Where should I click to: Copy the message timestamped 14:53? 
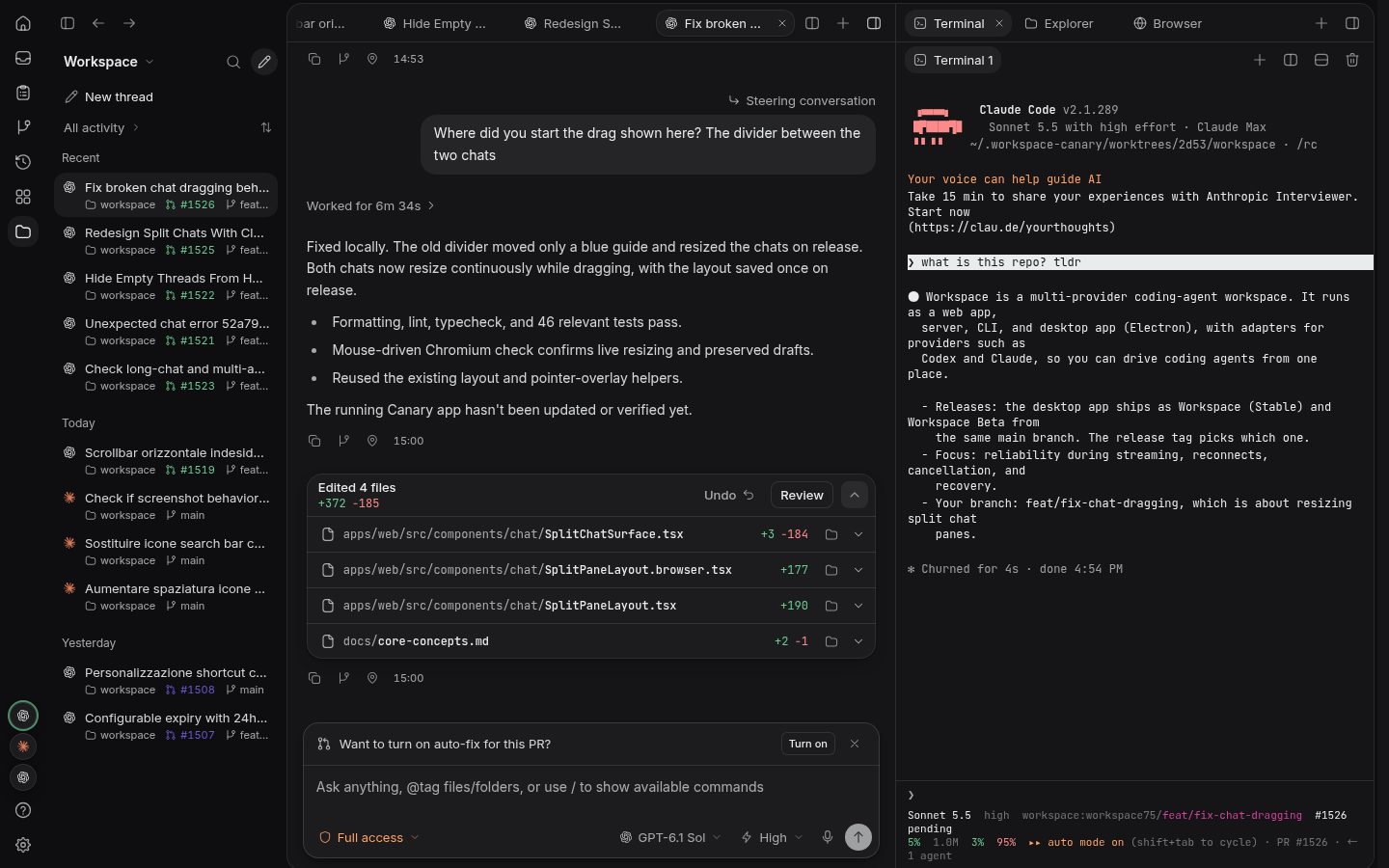314,59
